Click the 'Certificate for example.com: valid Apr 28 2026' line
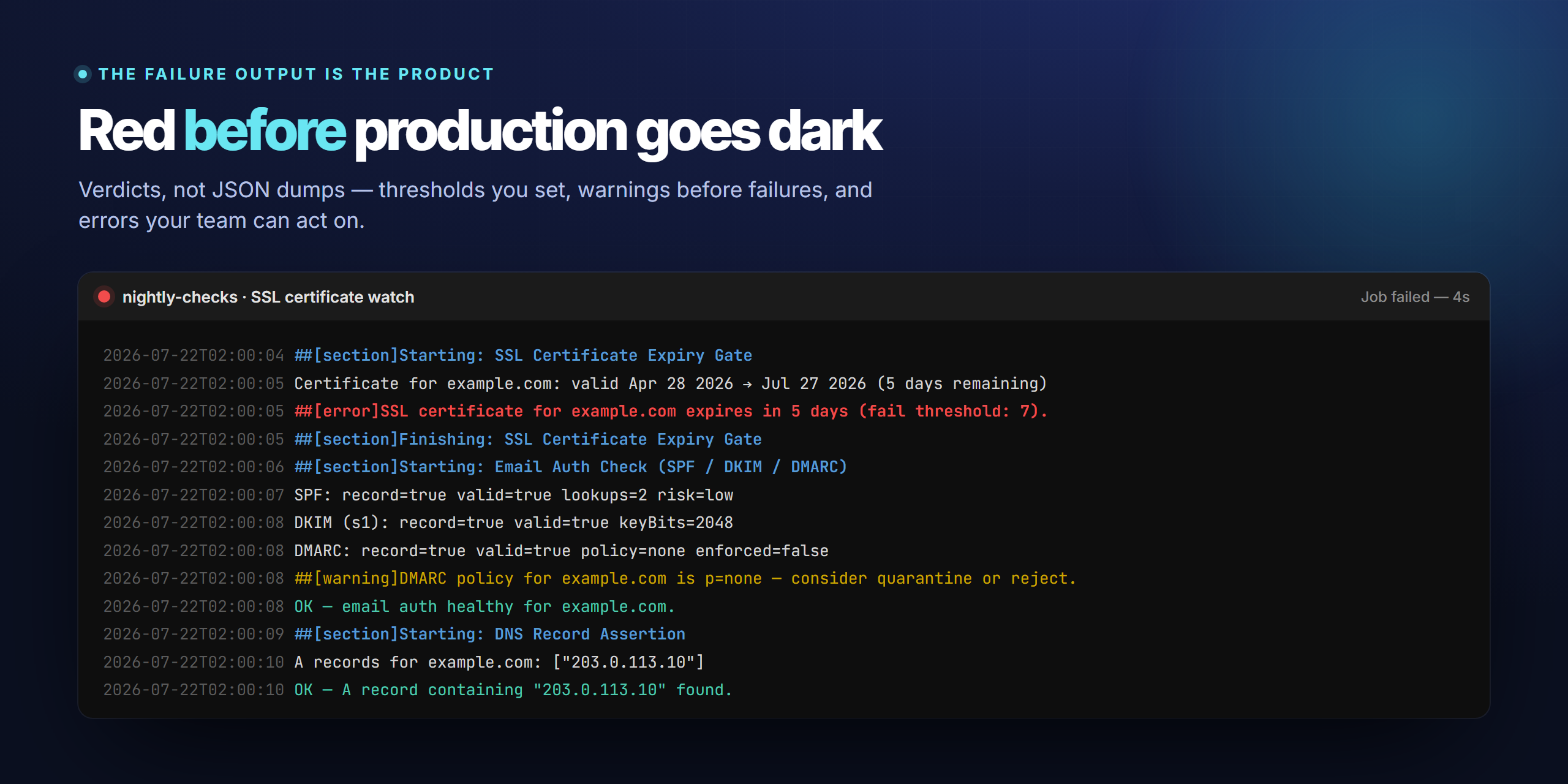This screenshot has height=784, width=1568. pyautogui.click(x=670, y=383)
